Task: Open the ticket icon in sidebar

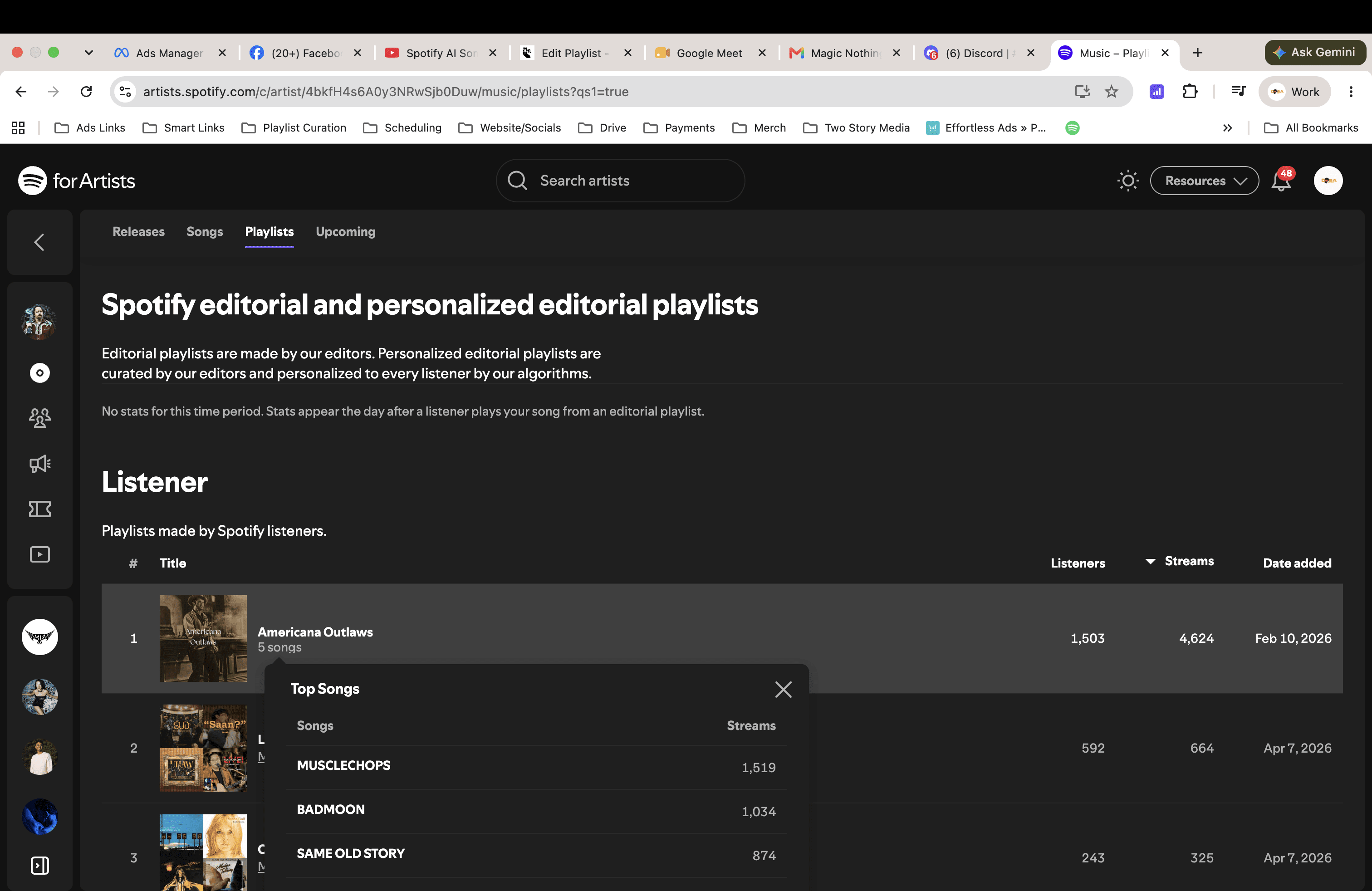Action: point(40,509)
